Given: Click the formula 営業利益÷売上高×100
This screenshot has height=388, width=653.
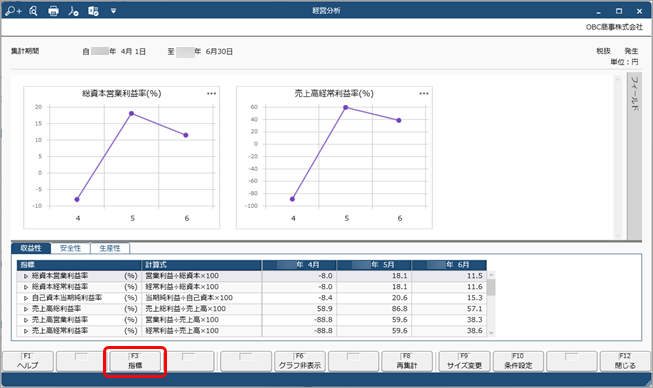Looking at the screenshot, I should point(182,320).
